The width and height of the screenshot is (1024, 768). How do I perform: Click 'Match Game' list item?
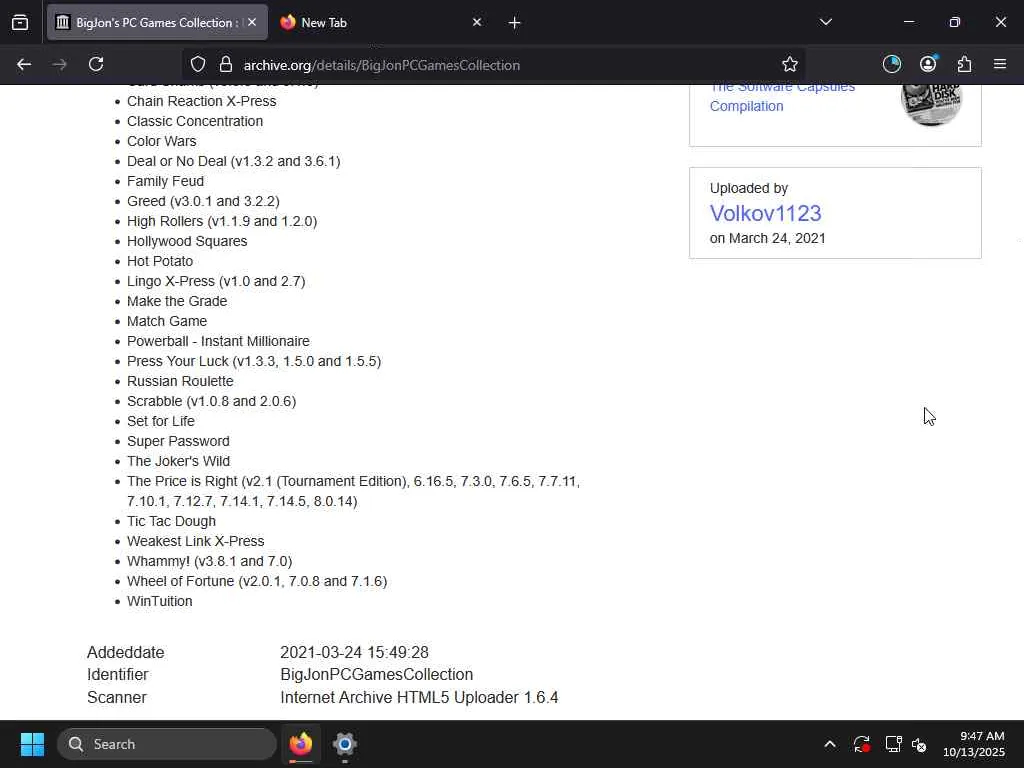(x=167, y=321)
